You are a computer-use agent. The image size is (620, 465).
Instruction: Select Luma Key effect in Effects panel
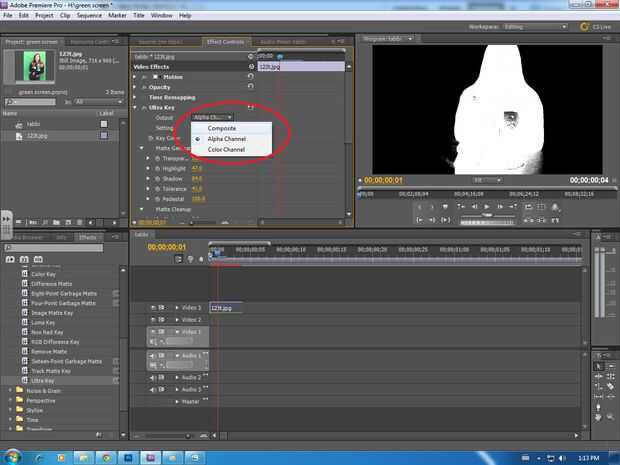[43, 323]
